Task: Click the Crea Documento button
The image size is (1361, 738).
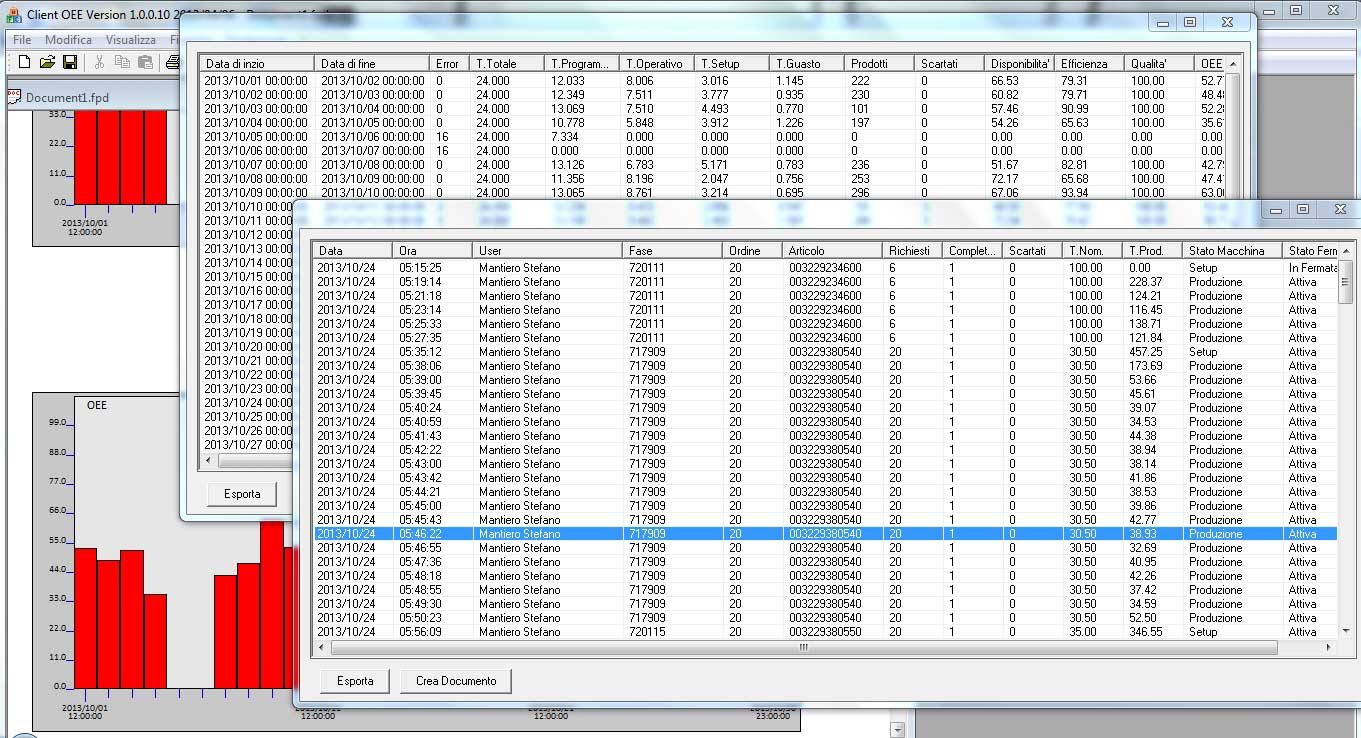Action: [456, 681]
